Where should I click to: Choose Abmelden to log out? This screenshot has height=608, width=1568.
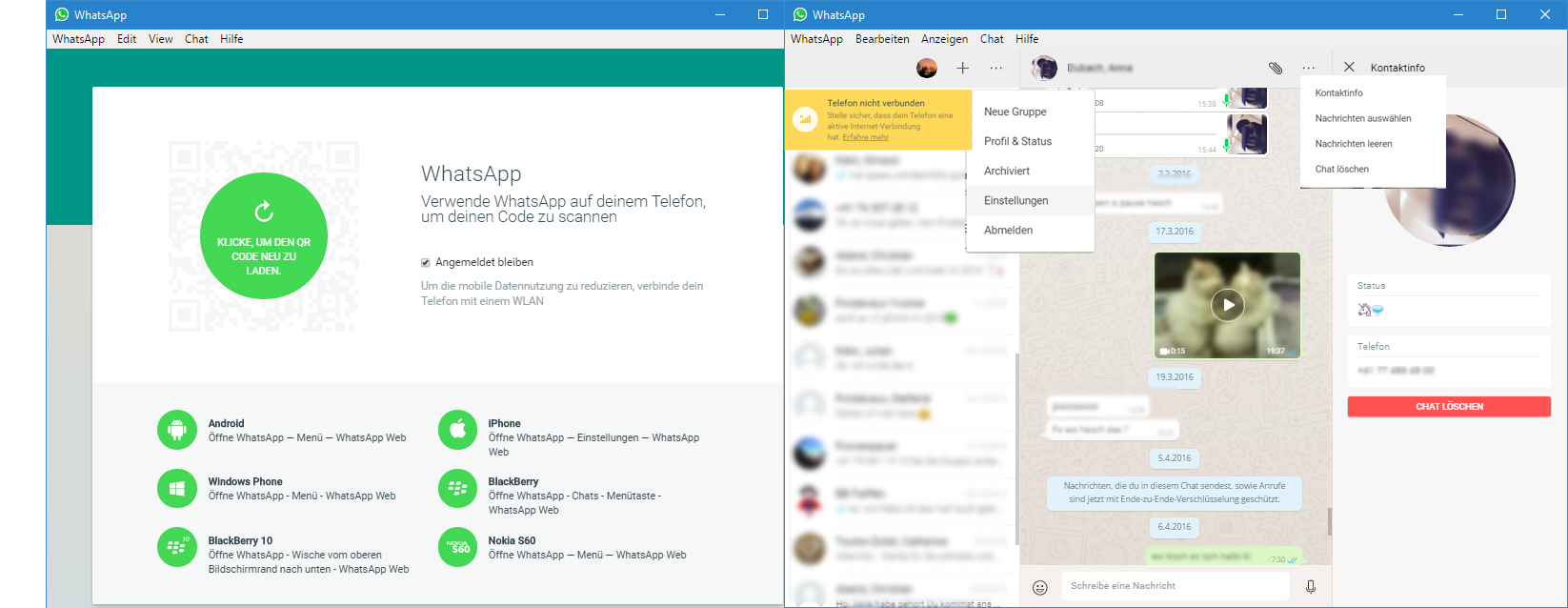1030,230
